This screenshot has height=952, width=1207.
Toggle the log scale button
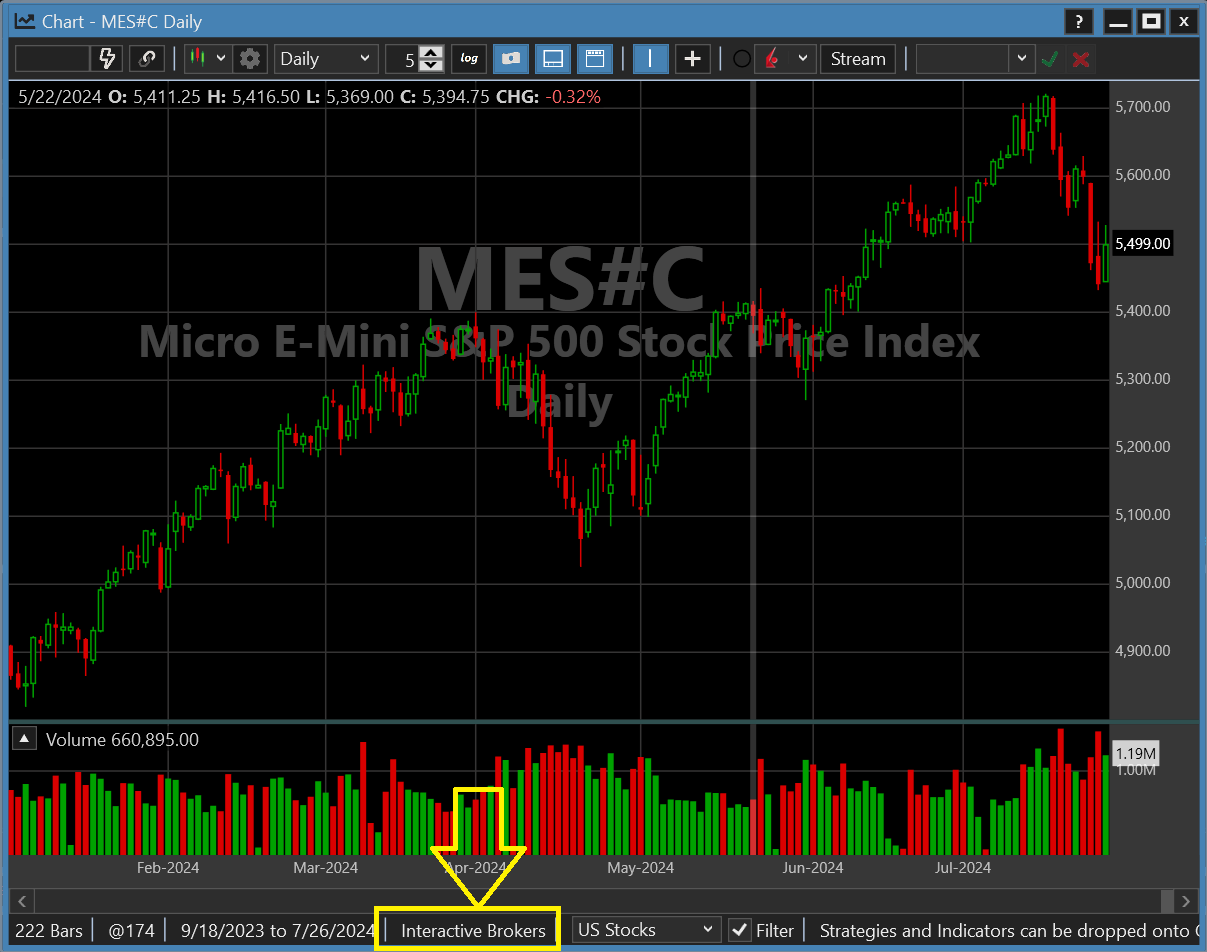pos(469,59)
